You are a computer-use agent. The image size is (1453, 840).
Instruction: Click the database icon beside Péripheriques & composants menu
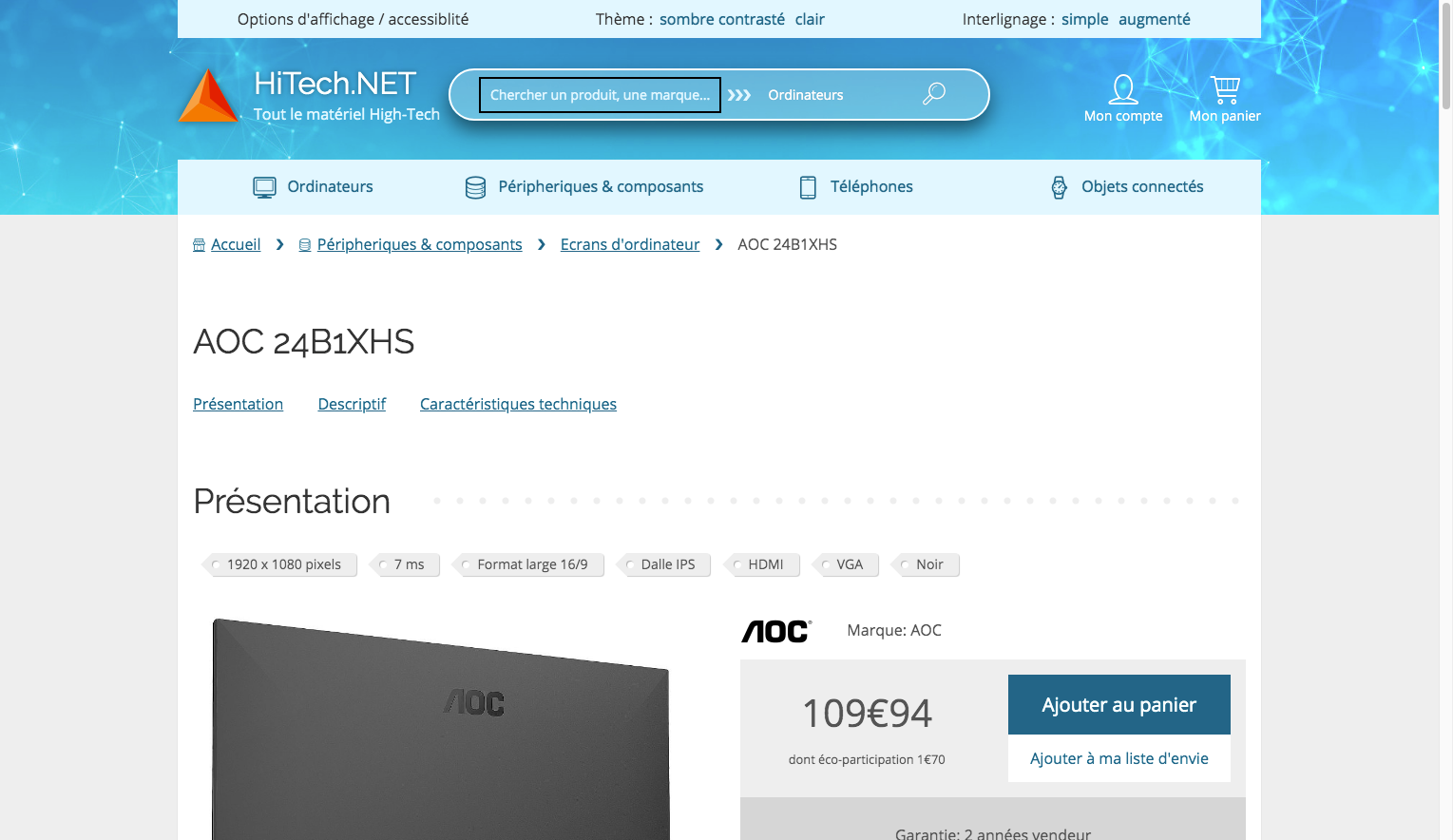tap(475, 187)
